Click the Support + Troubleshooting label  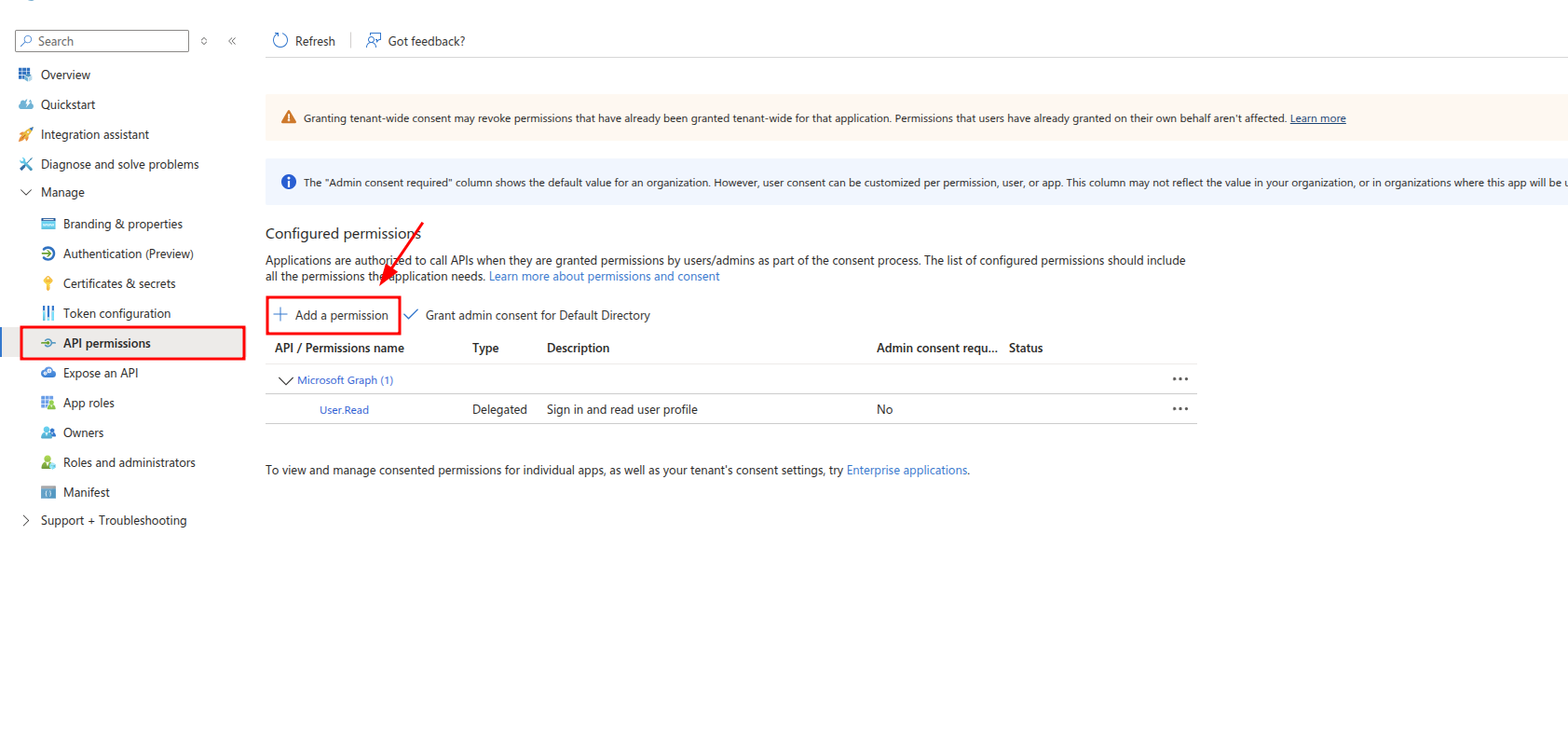(114, 520)
